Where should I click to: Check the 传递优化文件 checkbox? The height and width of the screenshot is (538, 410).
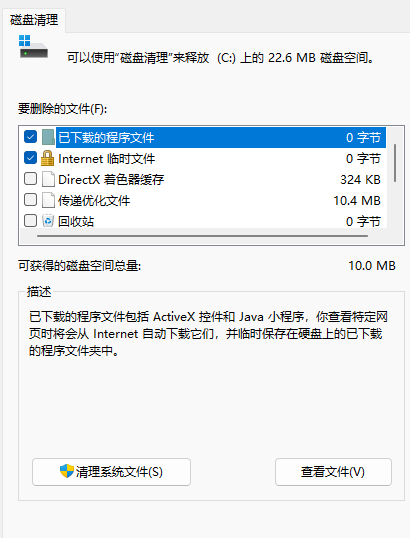pos(31,200)
